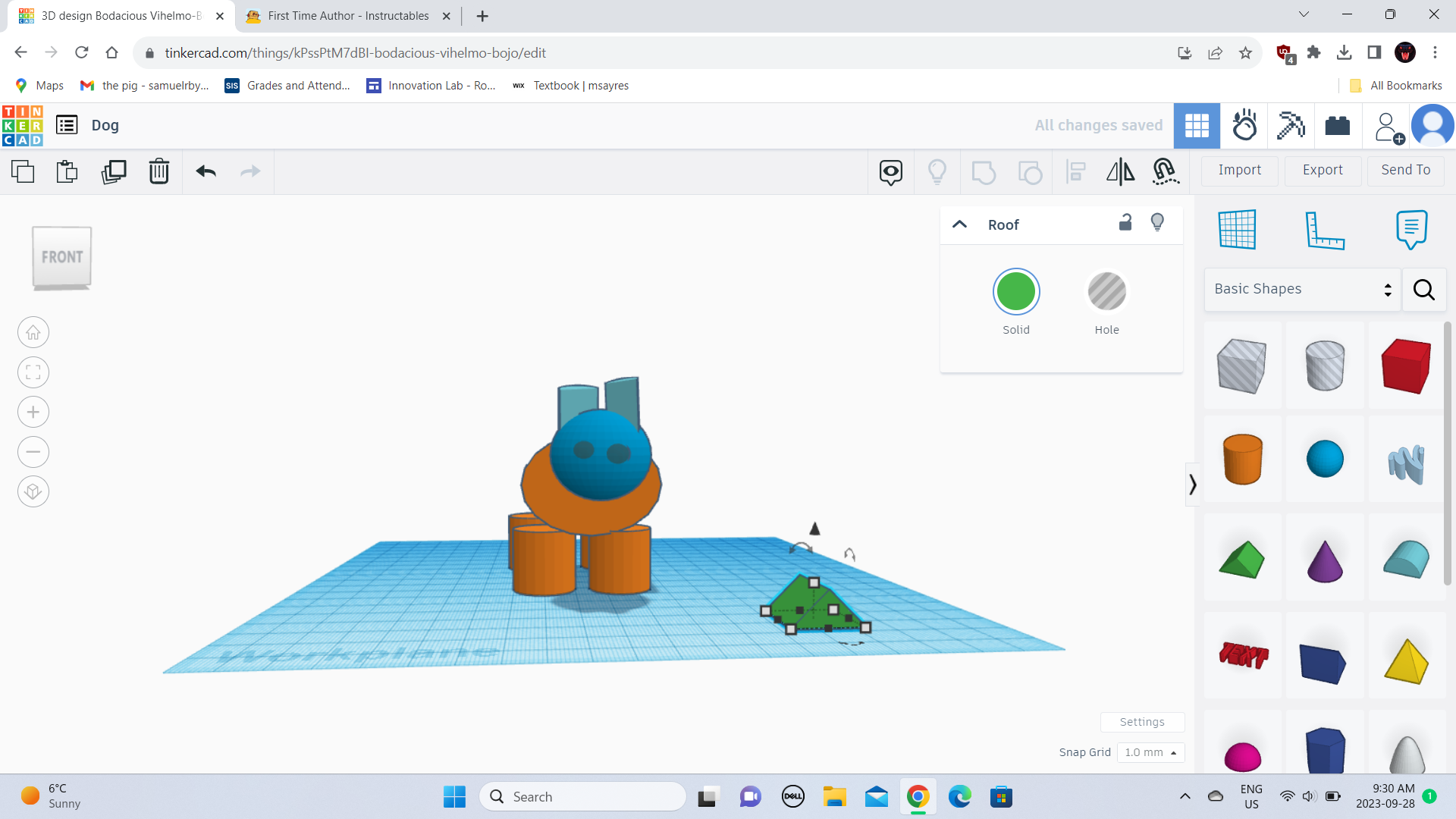Click the Export button

[1322, 171]
